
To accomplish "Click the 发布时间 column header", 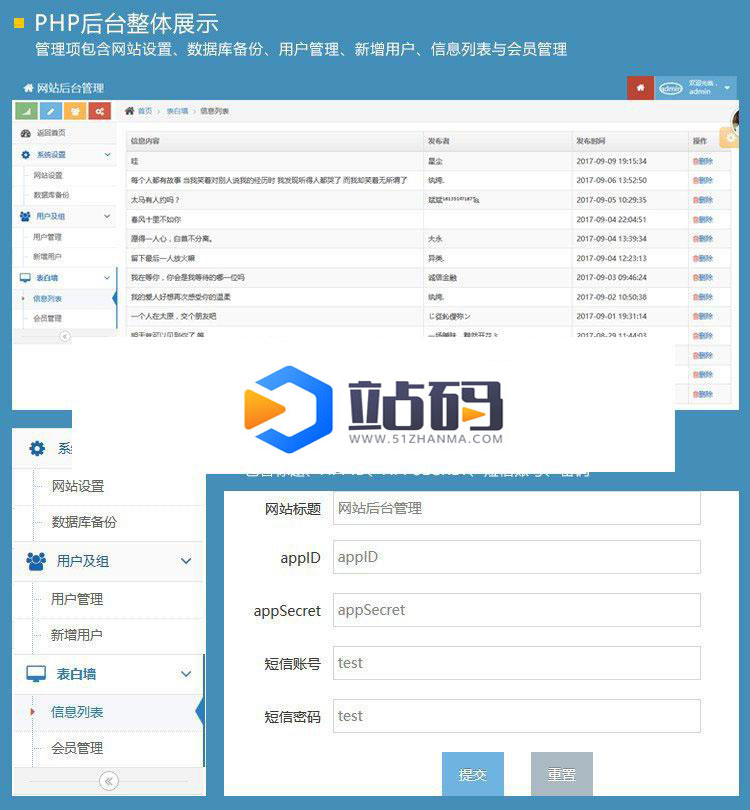I will [x=591, y=141].
